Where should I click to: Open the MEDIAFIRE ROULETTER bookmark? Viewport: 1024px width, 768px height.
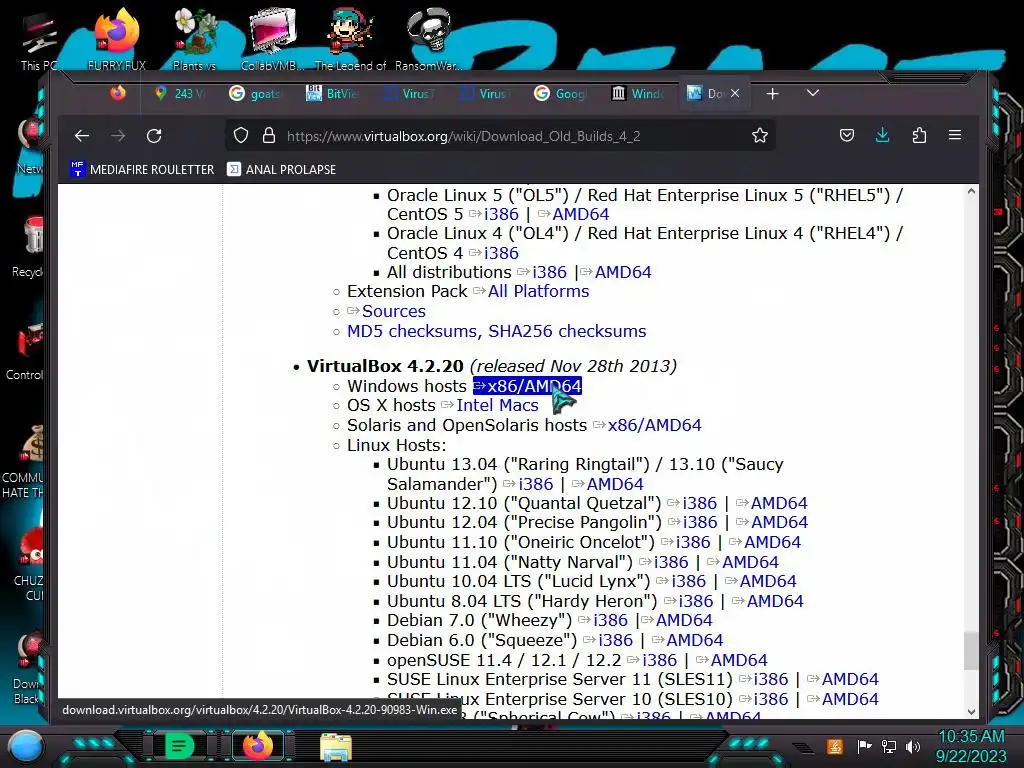point(142,169)
